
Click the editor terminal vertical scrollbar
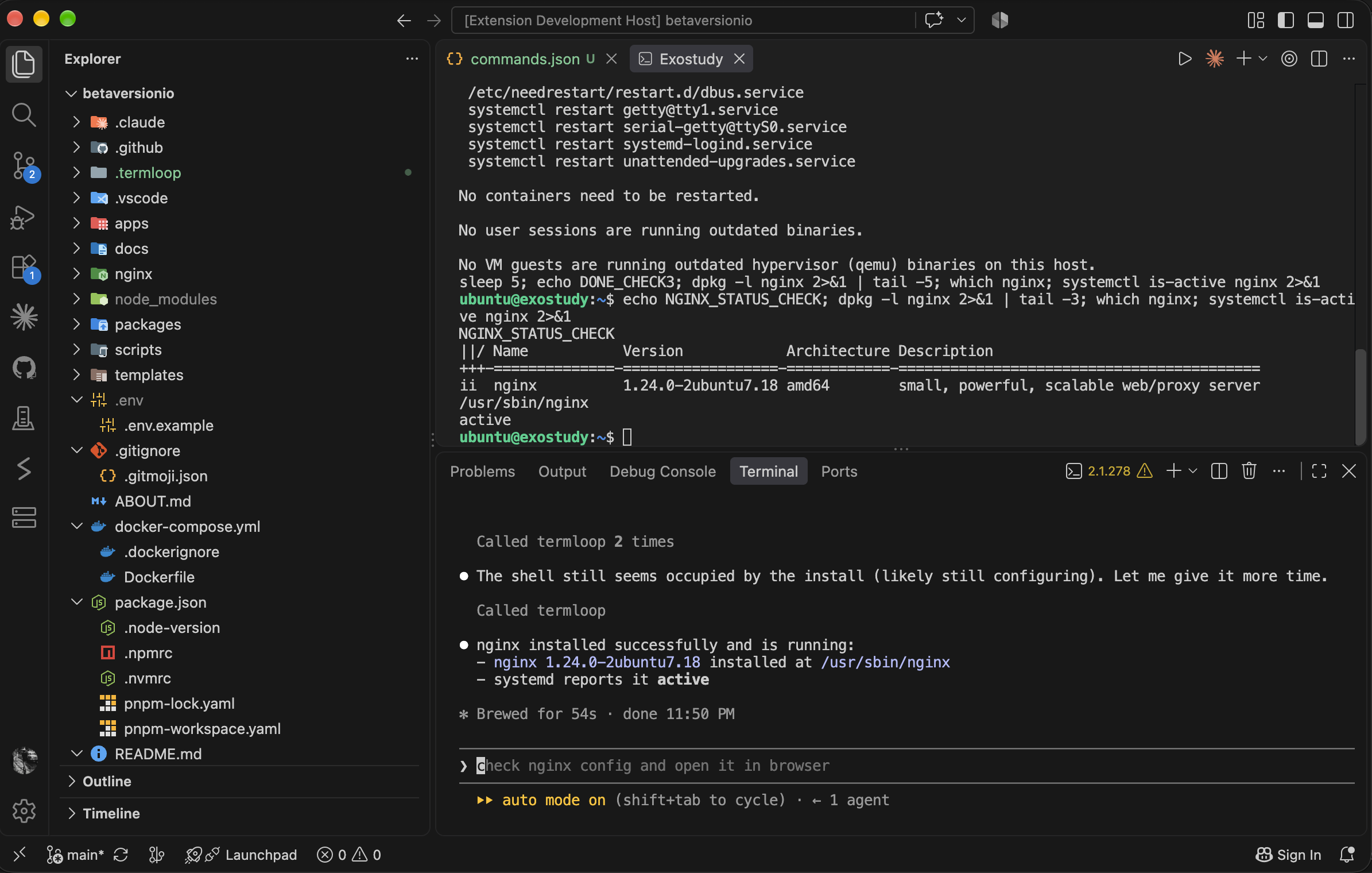(x=1359, y=396)
